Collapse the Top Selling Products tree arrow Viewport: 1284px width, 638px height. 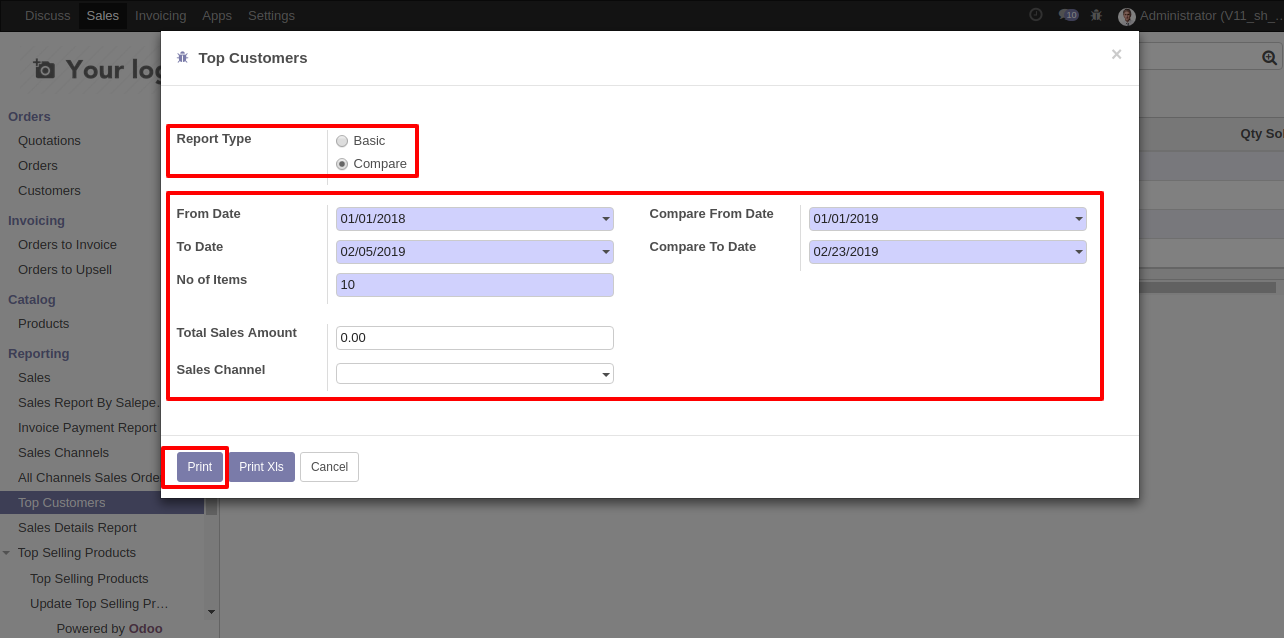(7, 553)
